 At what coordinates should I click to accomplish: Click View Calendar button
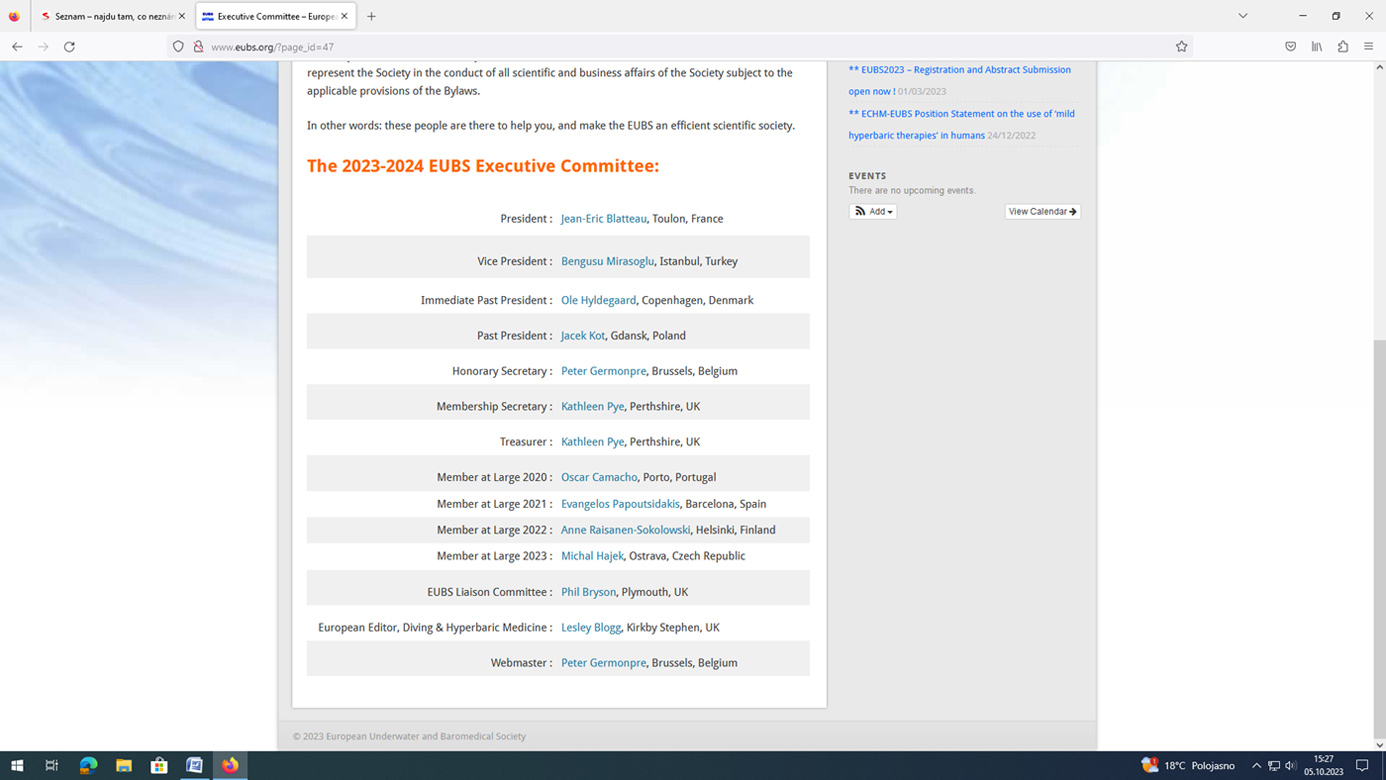tap(1042, 211)
